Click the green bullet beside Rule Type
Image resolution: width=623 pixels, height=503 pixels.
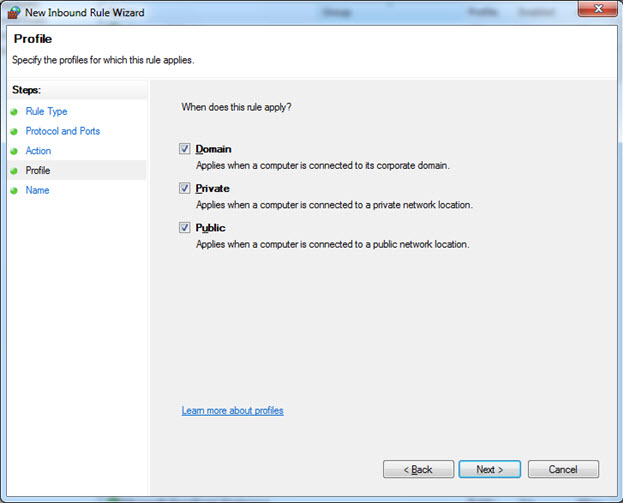14,112
